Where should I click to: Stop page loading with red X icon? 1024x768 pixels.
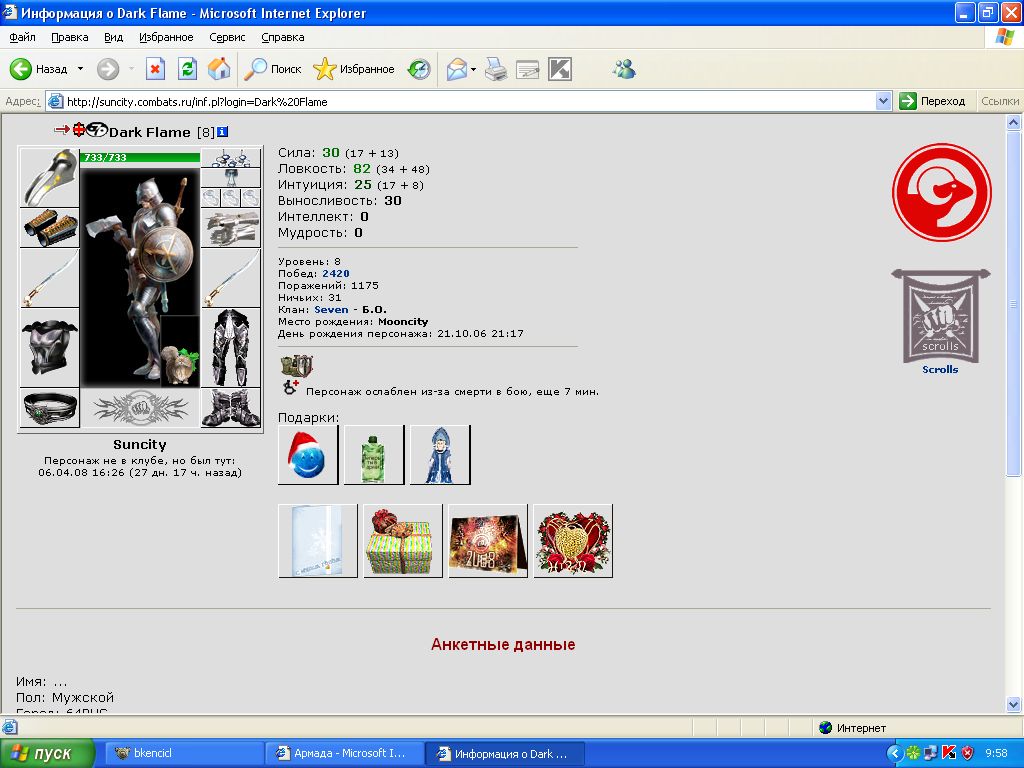[x=155, y=69]
